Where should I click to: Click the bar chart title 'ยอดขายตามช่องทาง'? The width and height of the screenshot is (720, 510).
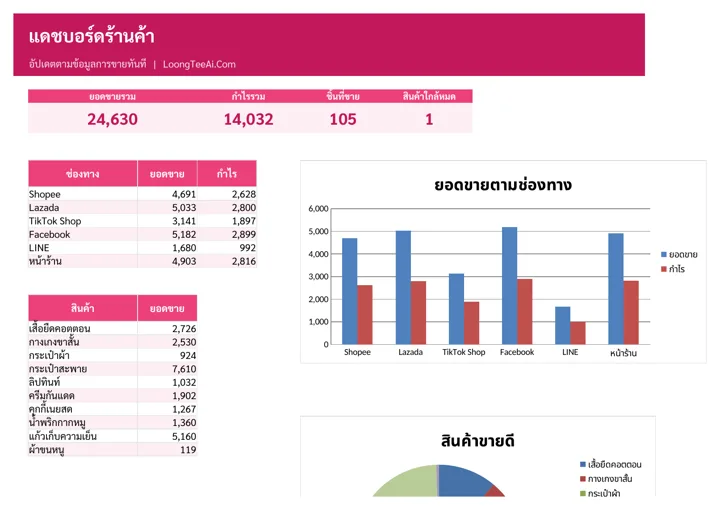click(503, 185)
